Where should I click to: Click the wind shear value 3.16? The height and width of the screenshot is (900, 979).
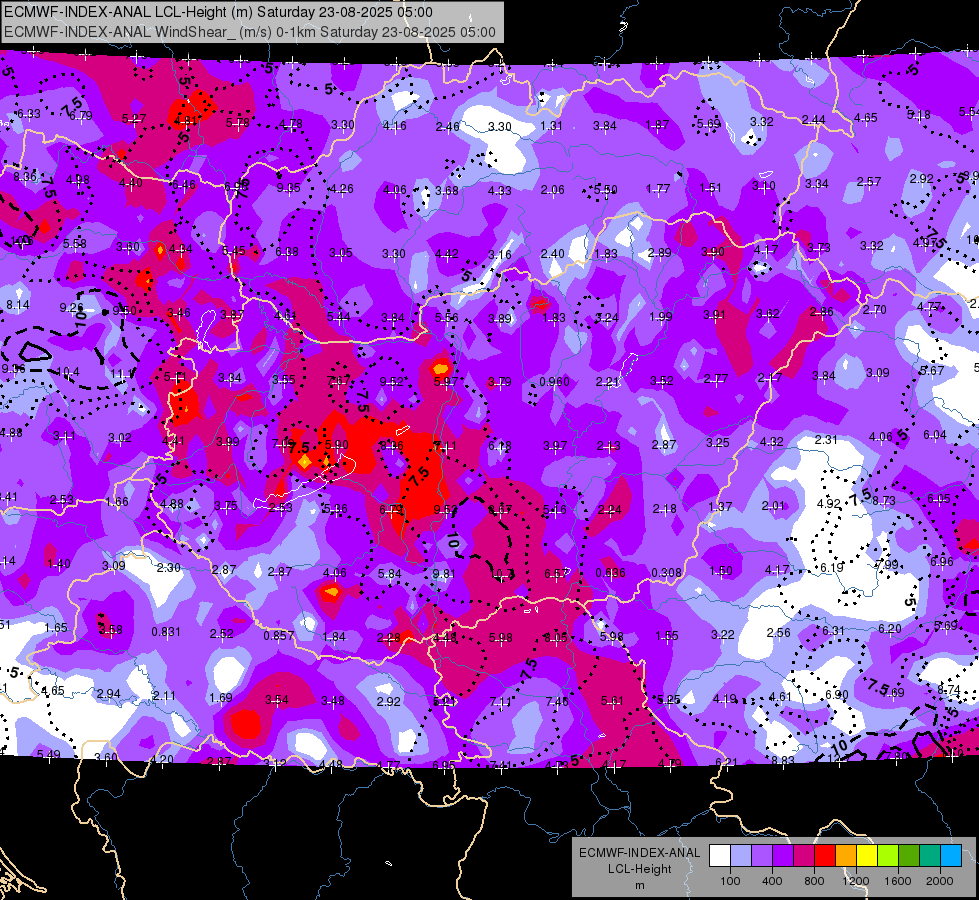coord(499,254)
